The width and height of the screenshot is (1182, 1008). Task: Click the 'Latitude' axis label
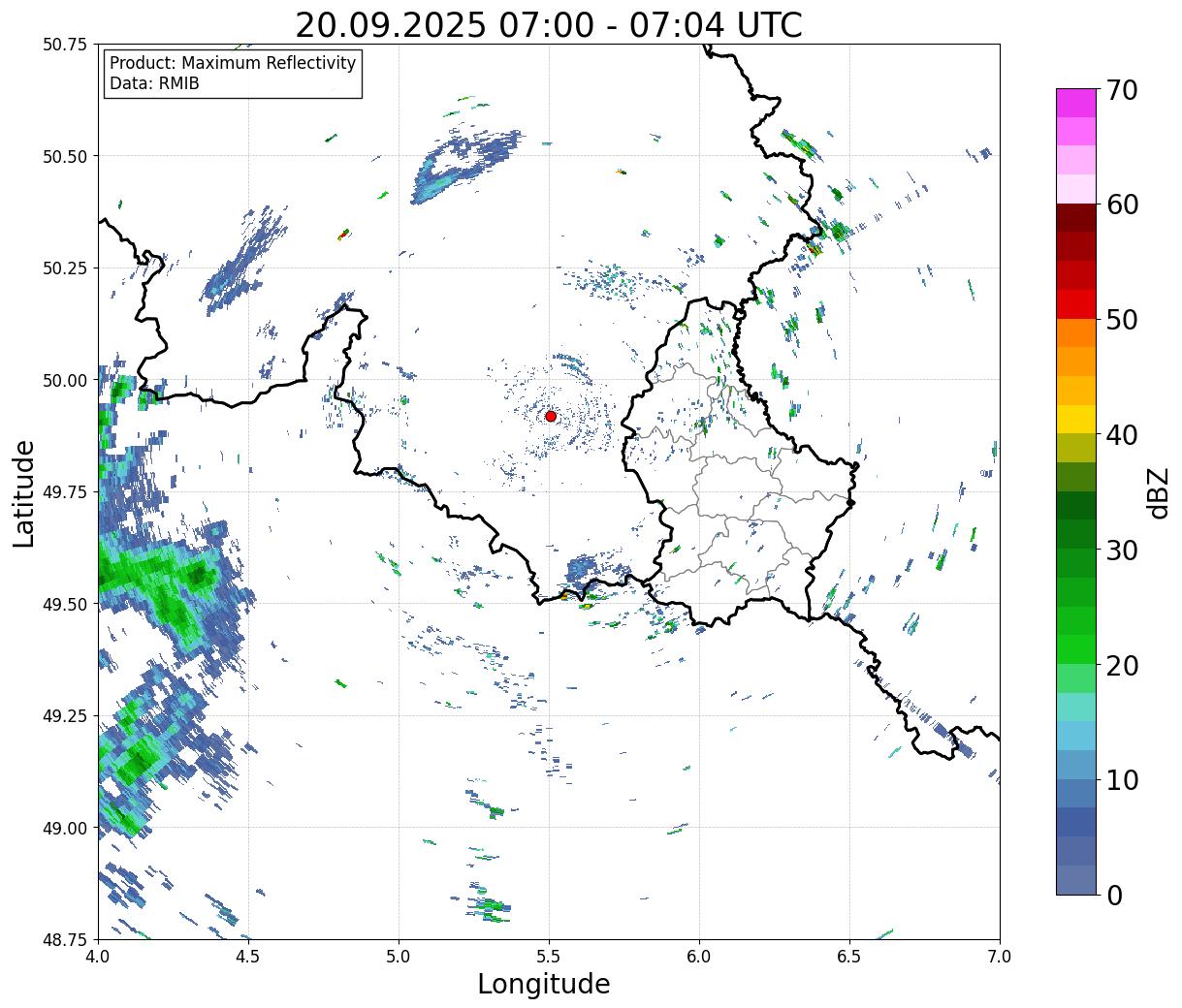(24, 493)
